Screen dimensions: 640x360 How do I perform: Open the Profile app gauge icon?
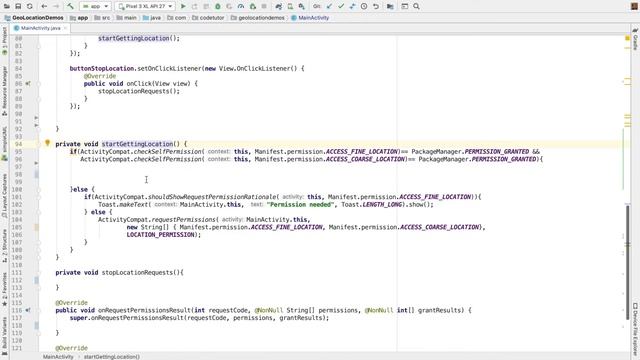pos(241,6)
